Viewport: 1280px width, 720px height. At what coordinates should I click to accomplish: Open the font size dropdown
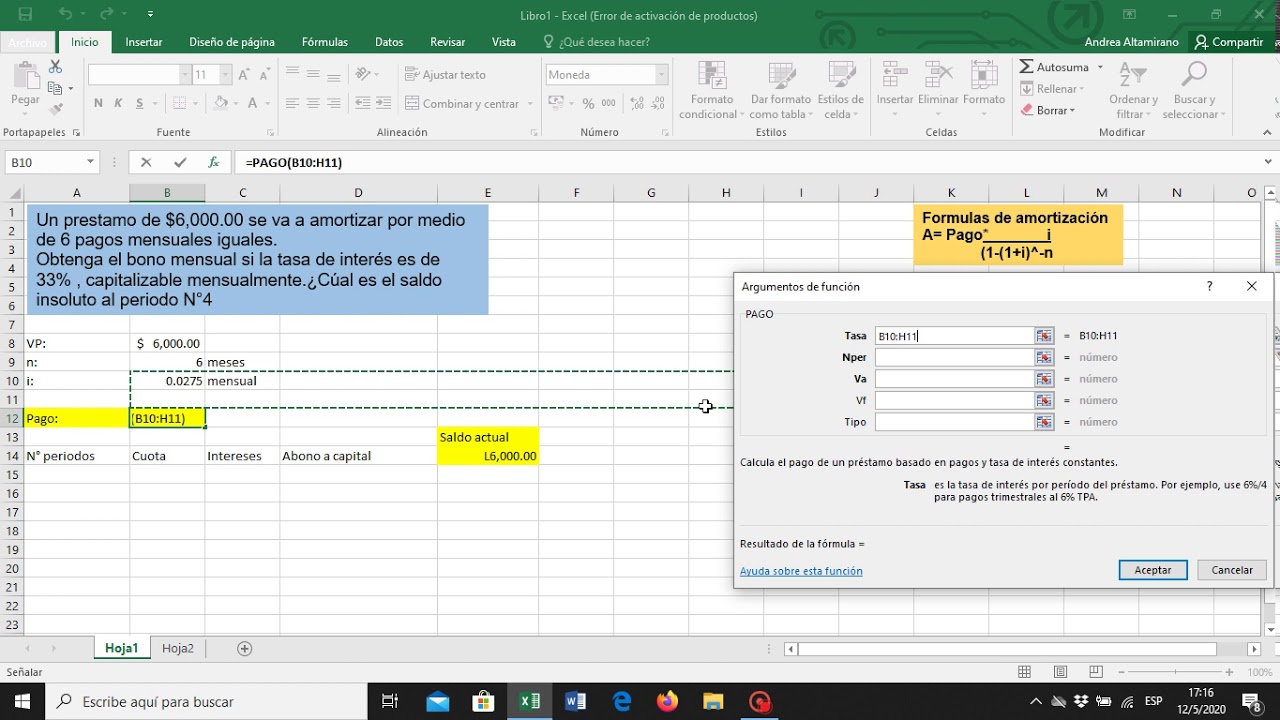click(x=226, y=75)
